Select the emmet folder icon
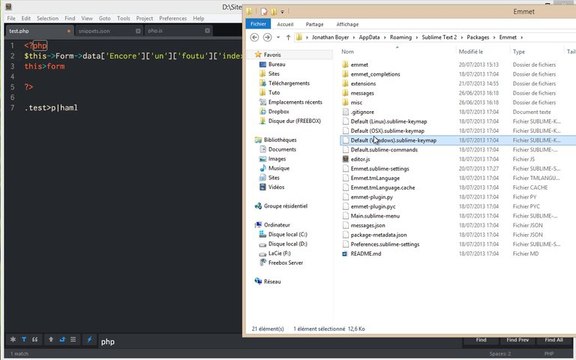Image resolution: width=576 pixels, height=360 pixels. click(345, 65)
